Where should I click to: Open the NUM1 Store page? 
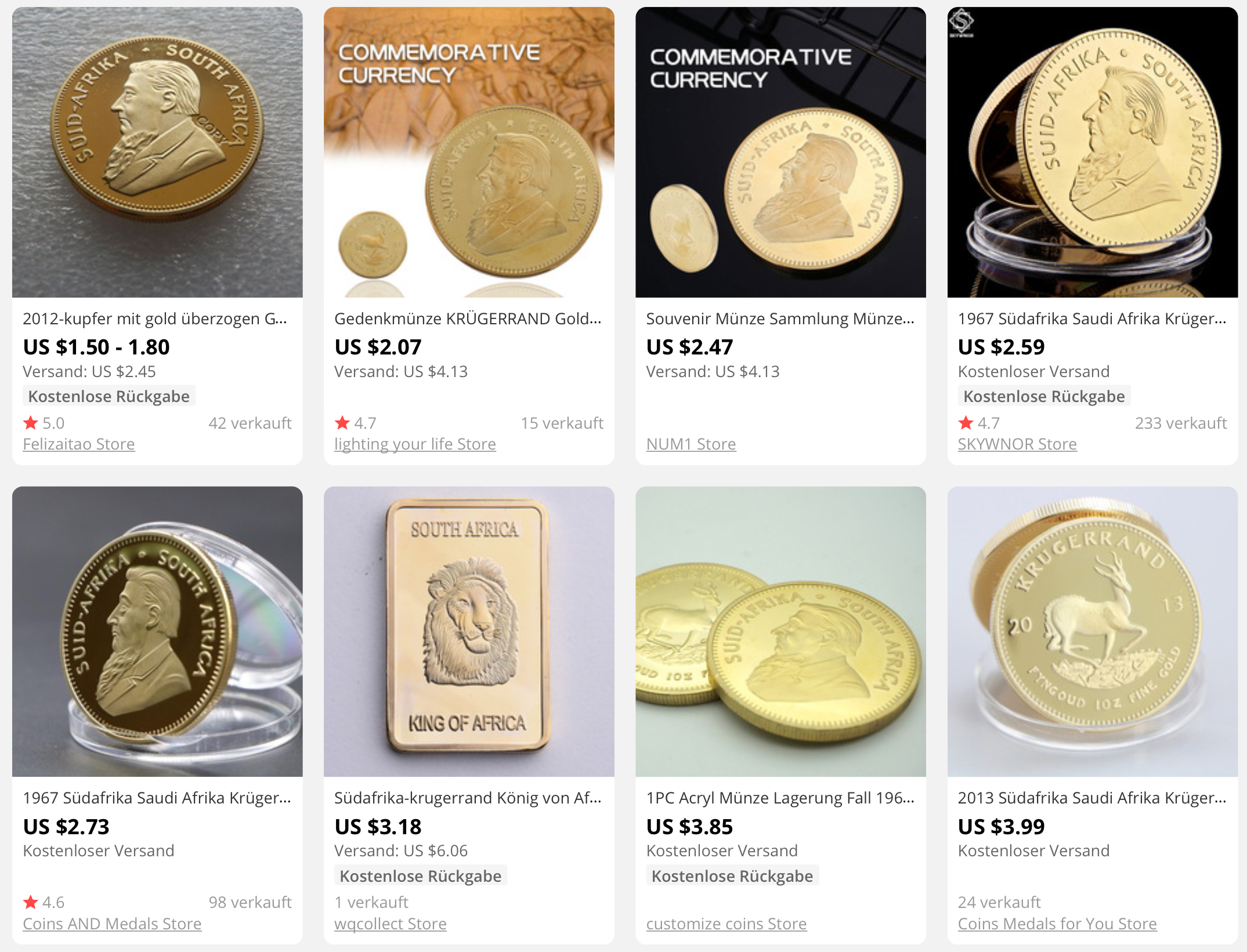(x=691, y=444)
